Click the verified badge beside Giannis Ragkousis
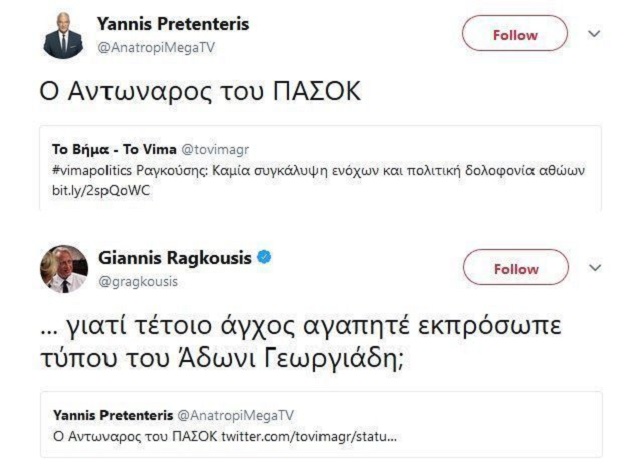Screen dimensions: 640x465 pos(264,258)
